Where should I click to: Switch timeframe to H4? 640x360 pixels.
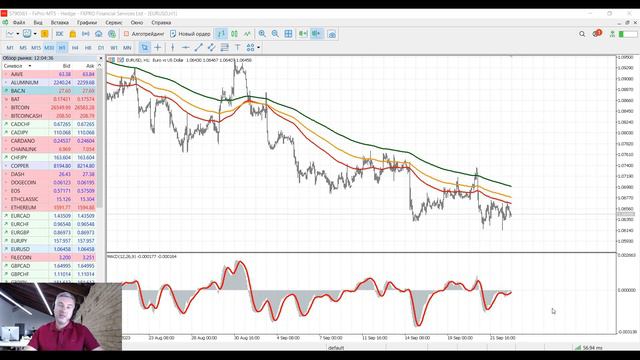pyautogui.click(x=75, y=48)
